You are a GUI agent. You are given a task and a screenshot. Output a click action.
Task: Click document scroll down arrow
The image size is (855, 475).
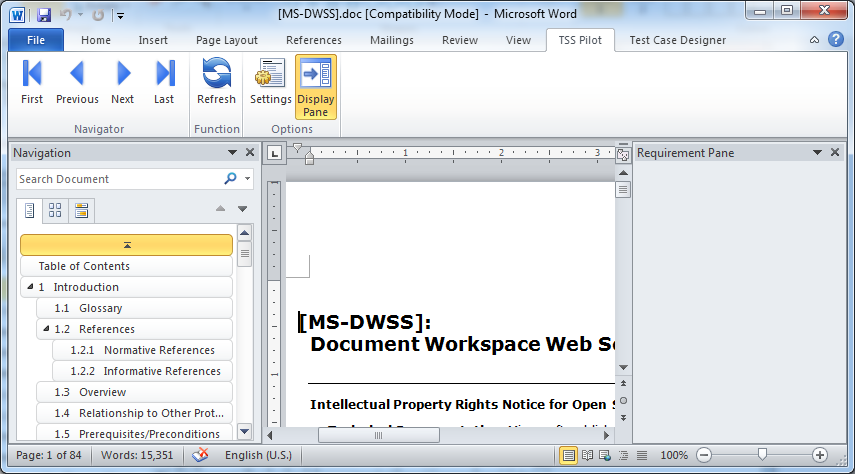[x=623, y=368]
